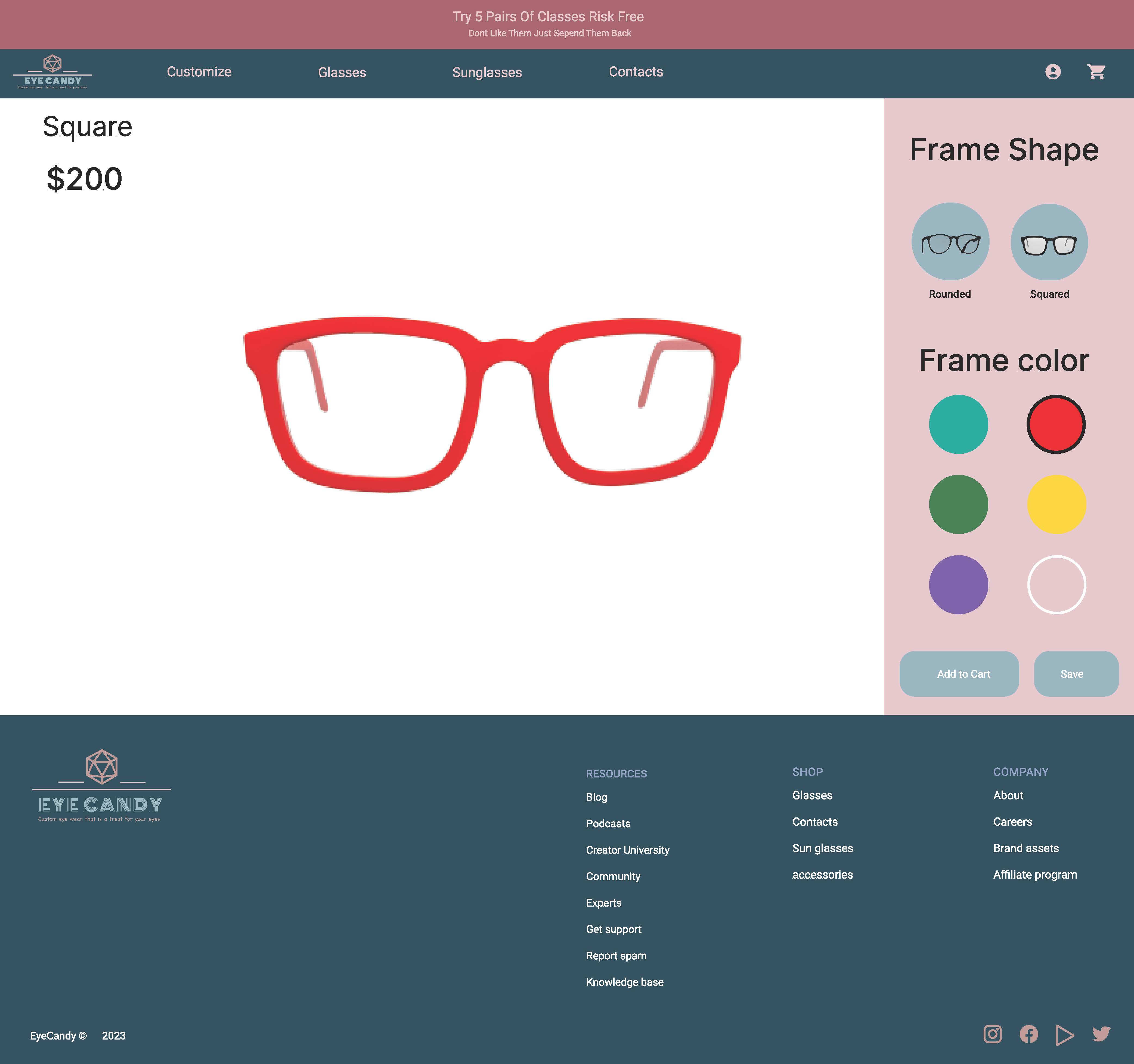Click the red glasses preview image
The width and height of the screenshot is (1134, 1064).
pos(493,405)
